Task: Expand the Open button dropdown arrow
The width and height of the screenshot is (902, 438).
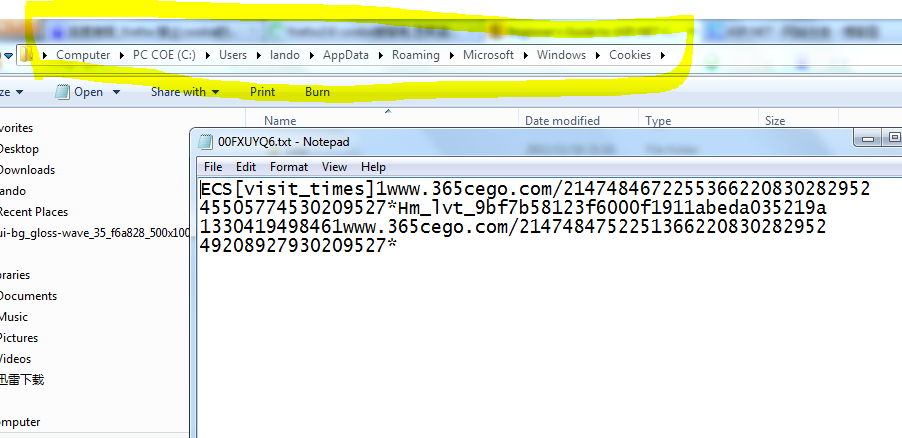Action: (116, 92)
